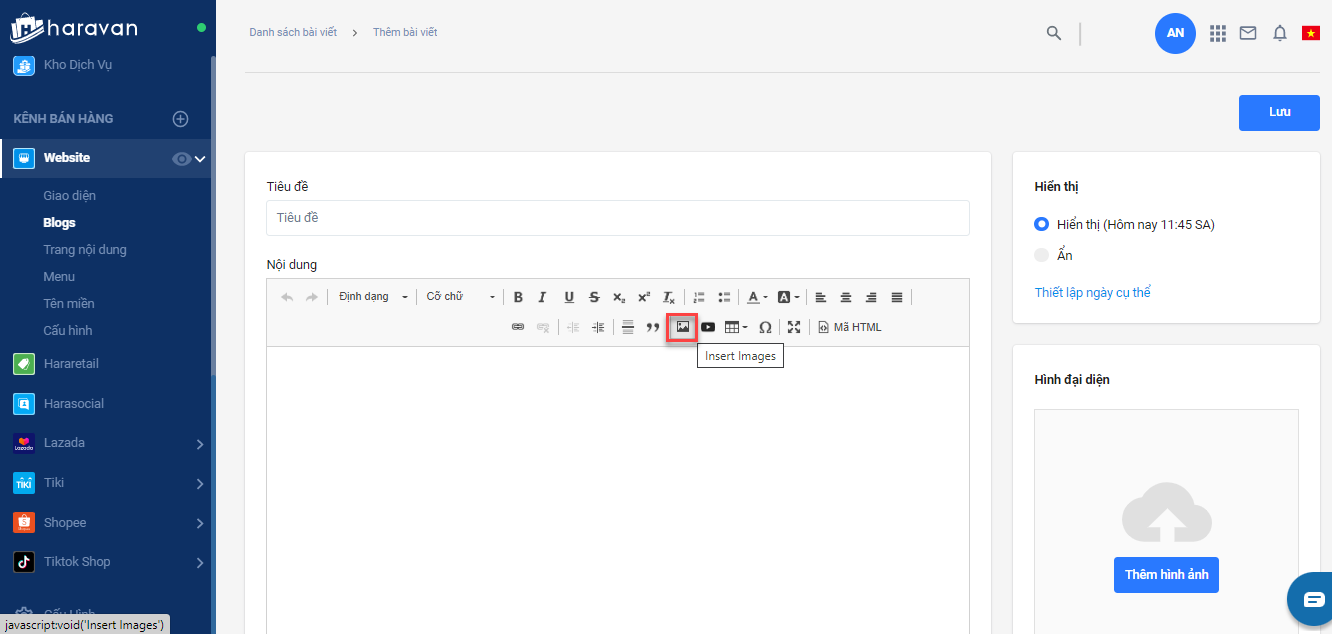Insert a special character (Omega)

tap(765, 327)
